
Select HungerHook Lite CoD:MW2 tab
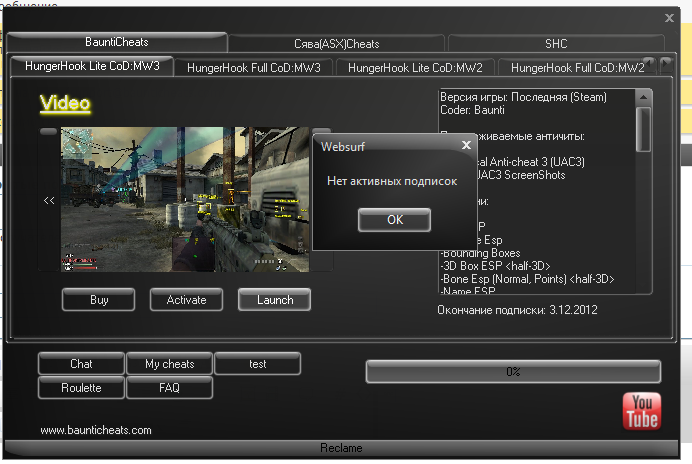click(x=415, y=68)
